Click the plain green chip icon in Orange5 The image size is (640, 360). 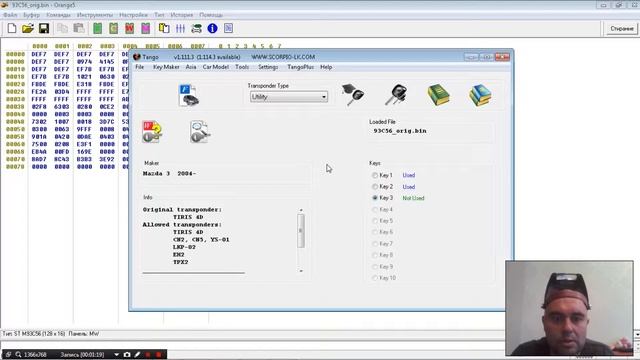click(x=98, y=28)
